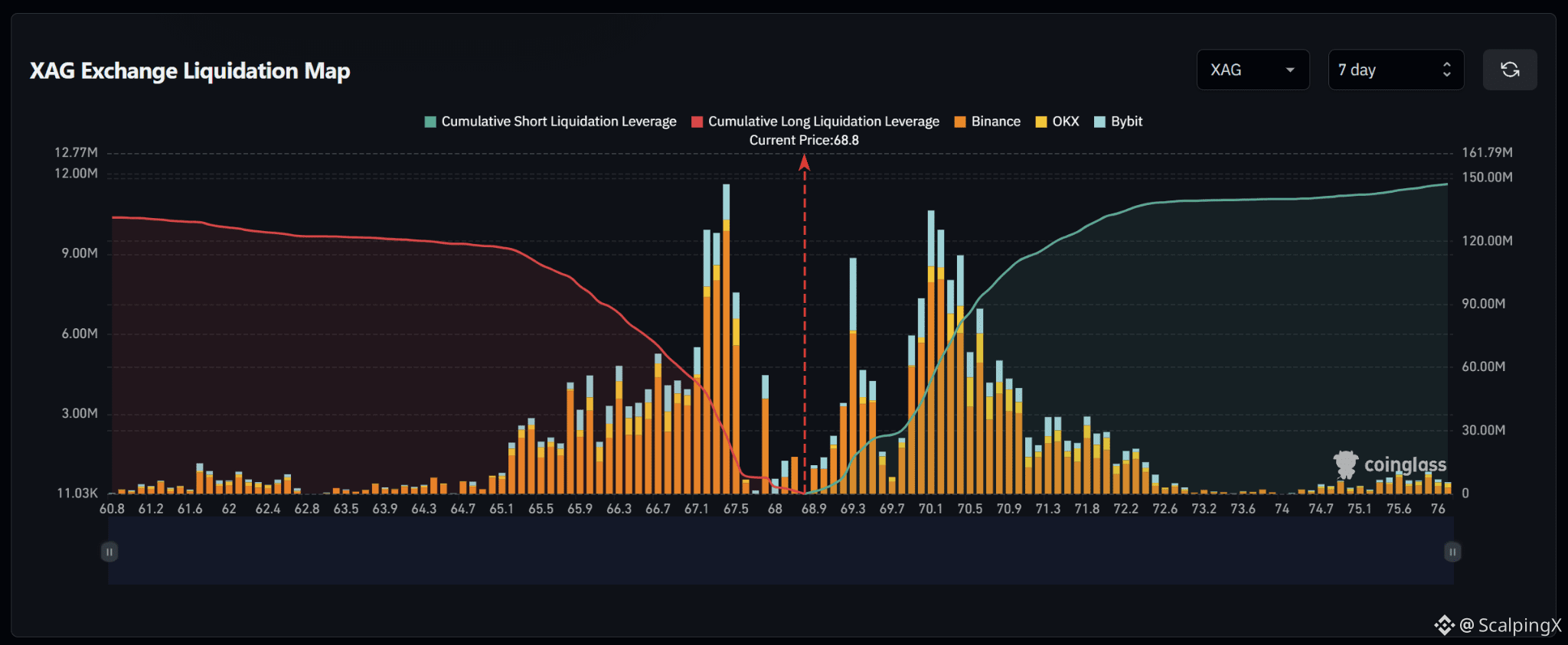Click the 90.00M right axis label
1568x645 pixels.
1484,304
